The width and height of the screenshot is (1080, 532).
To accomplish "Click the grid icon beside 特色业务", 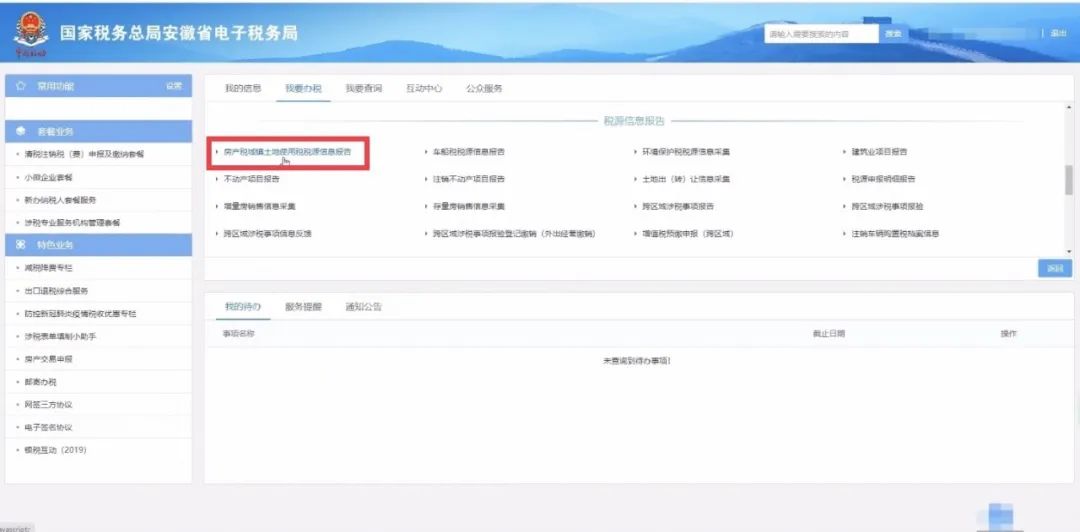I will coord(21,245).
